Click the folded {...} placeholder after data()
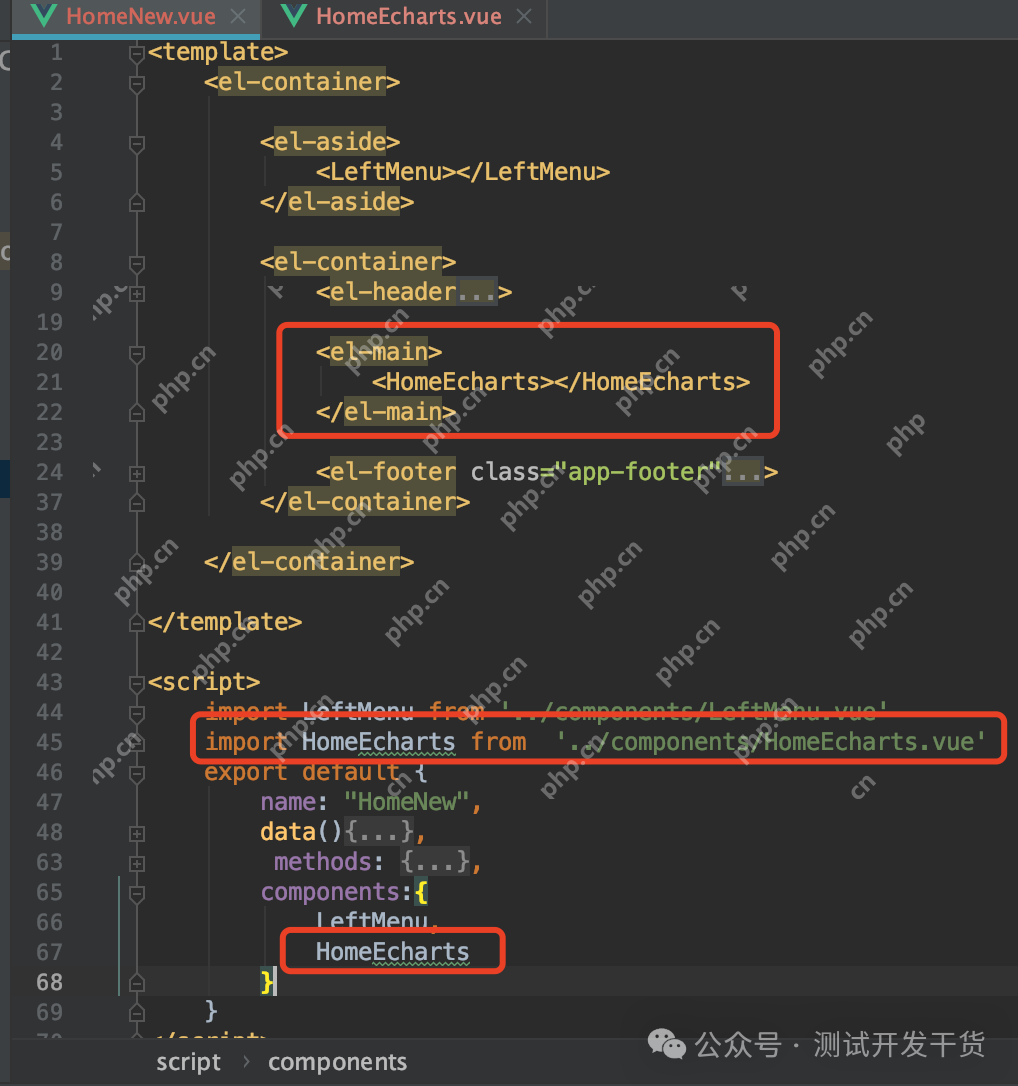 tap(378, 832)
